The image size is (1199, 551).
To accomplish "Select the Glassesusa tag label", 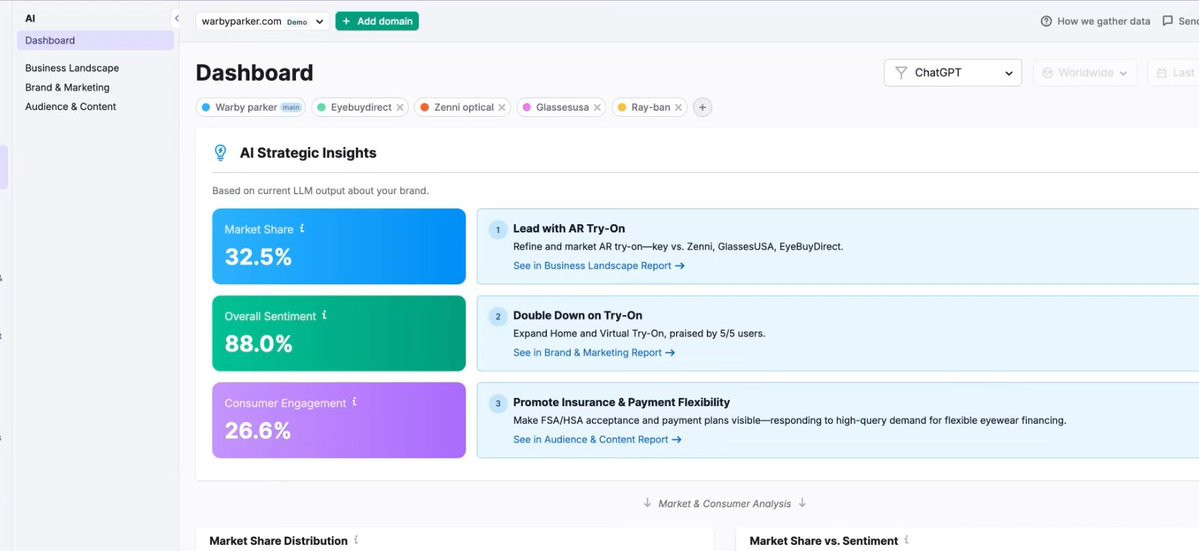I will (x=562, y=108).
